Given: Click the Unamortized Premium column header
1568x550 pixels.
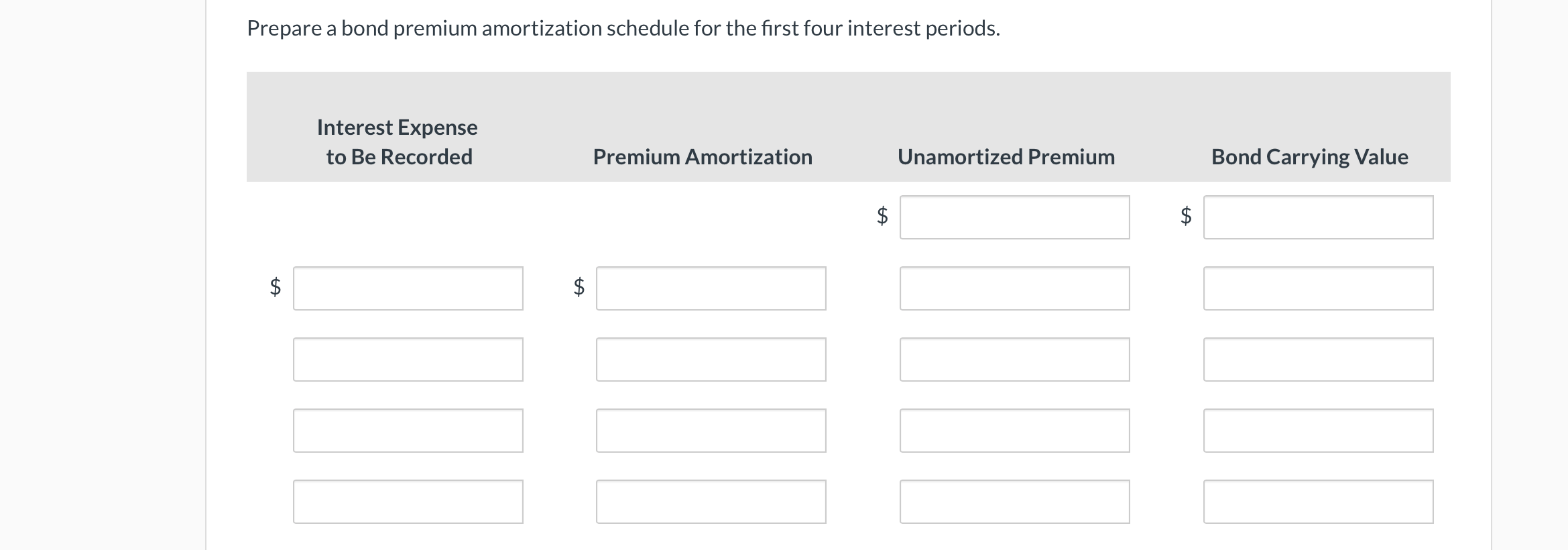Looking at the screenshot, I should tap(1006, 156).
